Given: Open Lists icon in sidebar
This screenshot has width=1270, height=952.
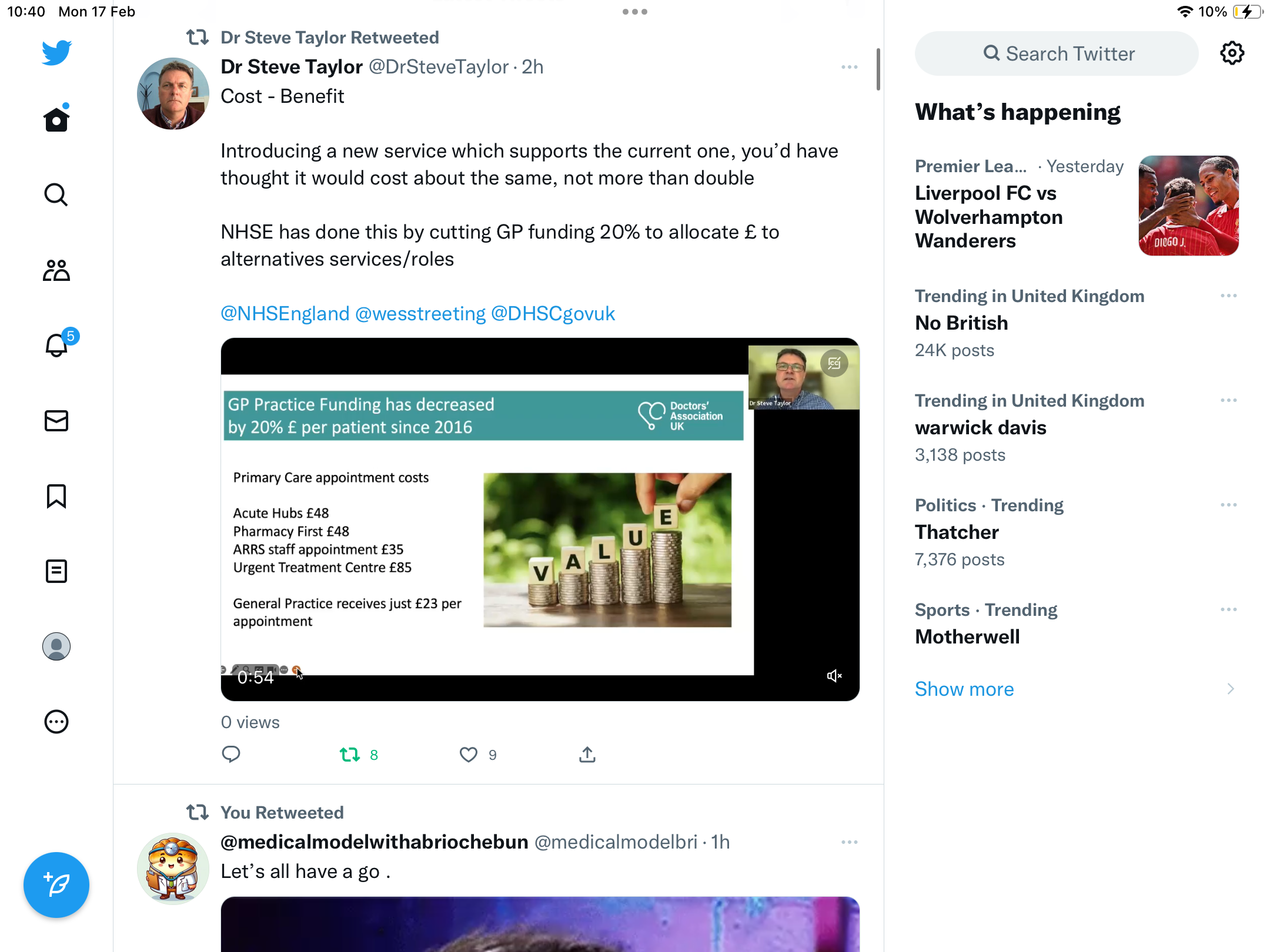Looking at the screenshot, I should point(56,571).
